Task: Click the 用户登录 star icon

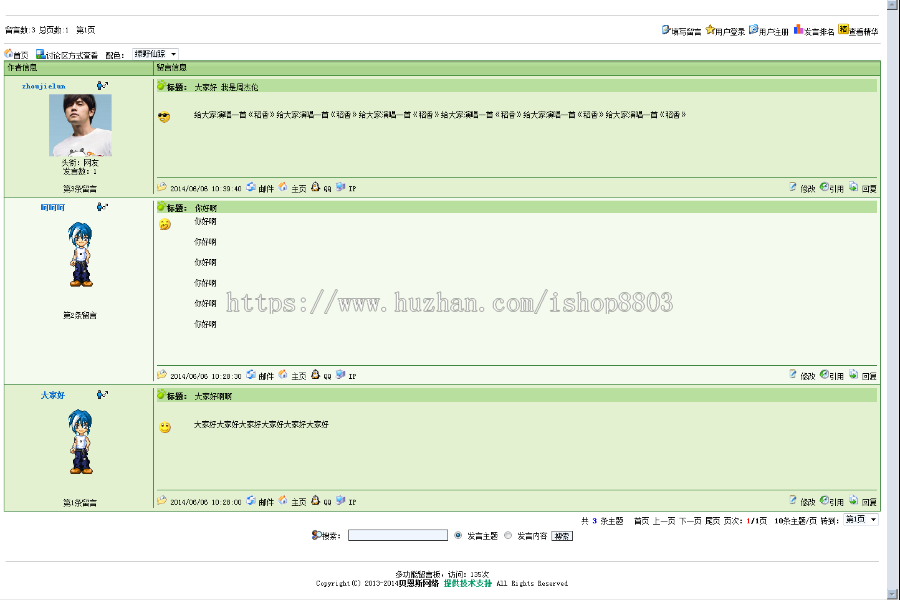Action: 710,29
